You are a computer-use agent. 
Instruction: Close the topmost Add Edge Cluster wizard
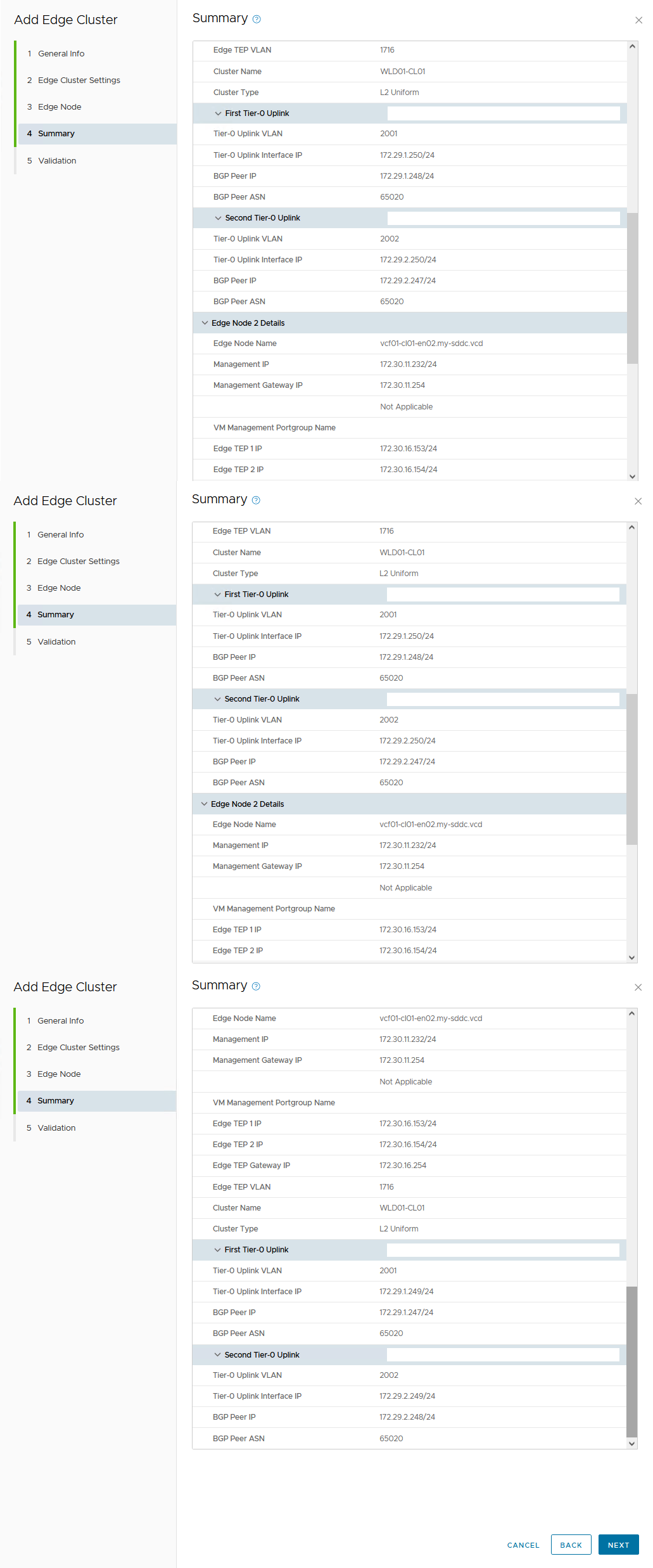click(638, 20)
